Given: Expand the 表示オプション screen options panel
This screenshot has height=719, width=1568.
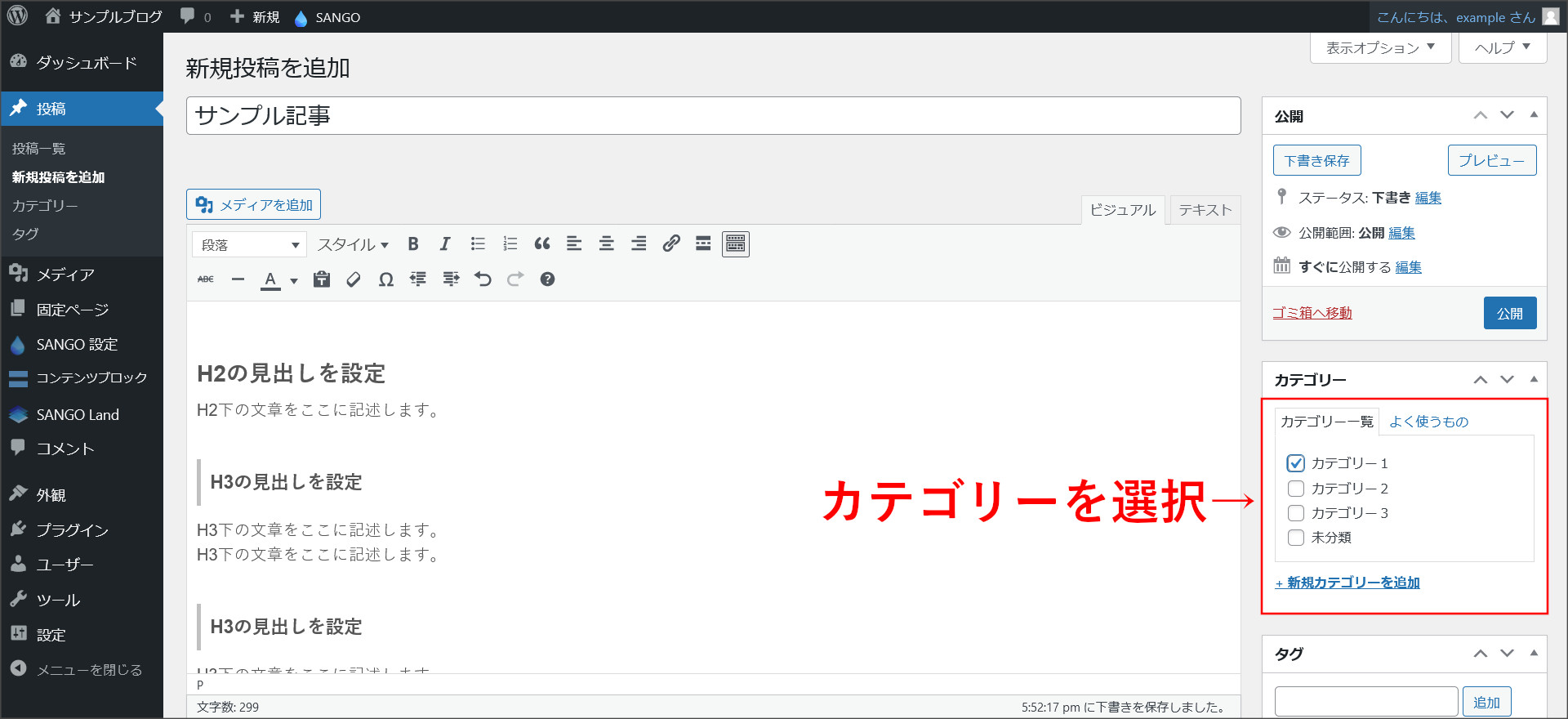Looking at the screenshot, I should [x=1380, y=48].
